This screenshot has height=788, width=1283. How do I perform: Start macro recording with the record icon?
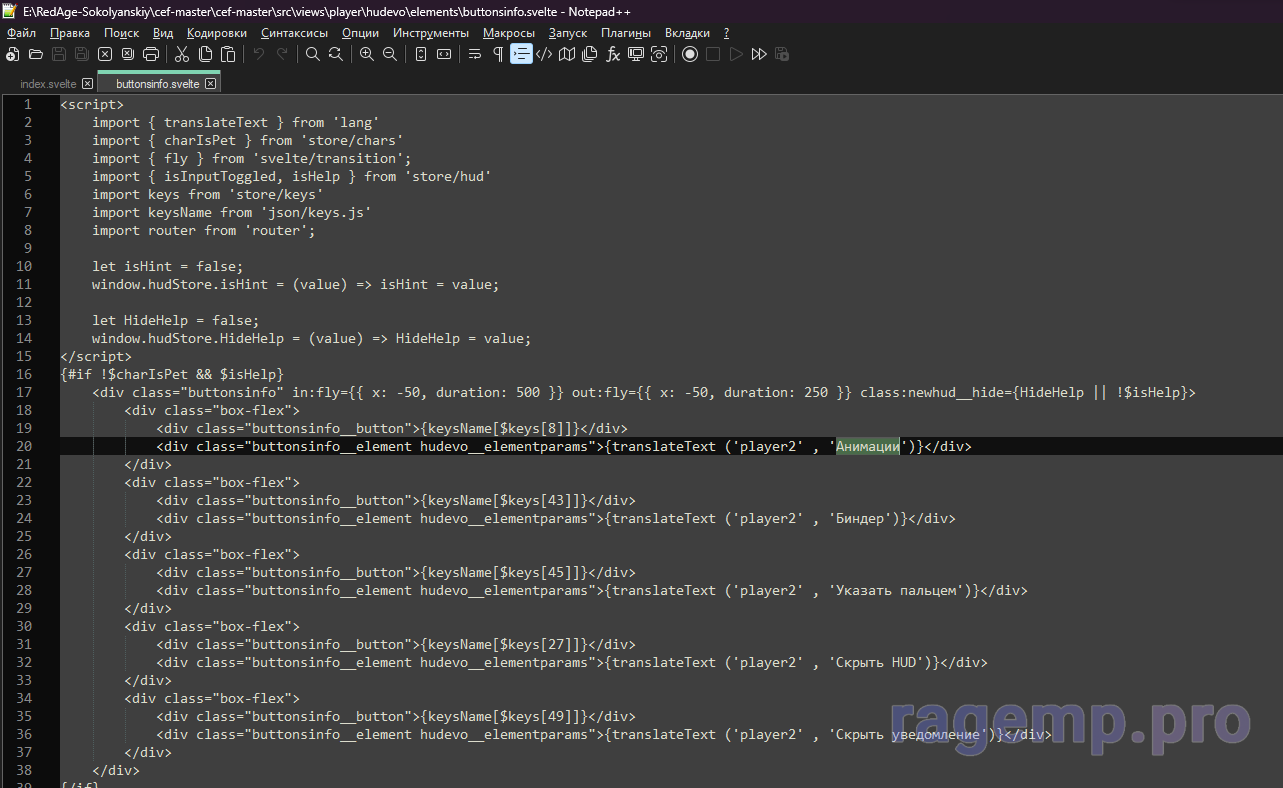pos(690,54)
